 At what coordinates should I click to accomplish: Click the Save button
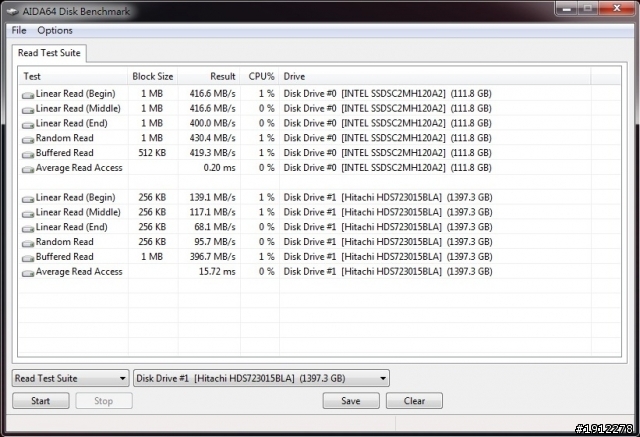pyautogui.click(x=351, y=401)
